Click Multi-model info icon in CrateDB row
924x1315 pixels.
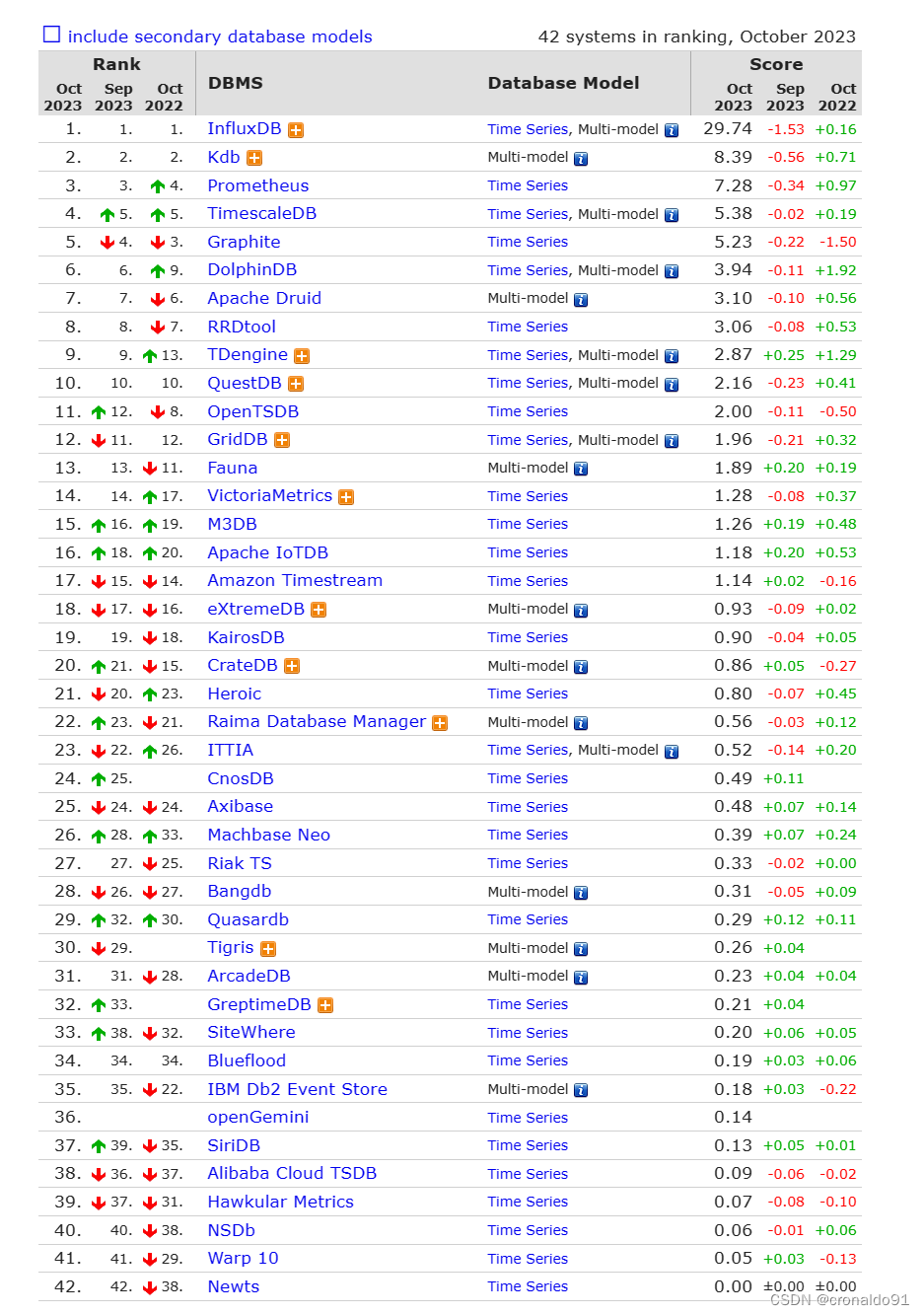pyautogui.click(x=581, y=667)
